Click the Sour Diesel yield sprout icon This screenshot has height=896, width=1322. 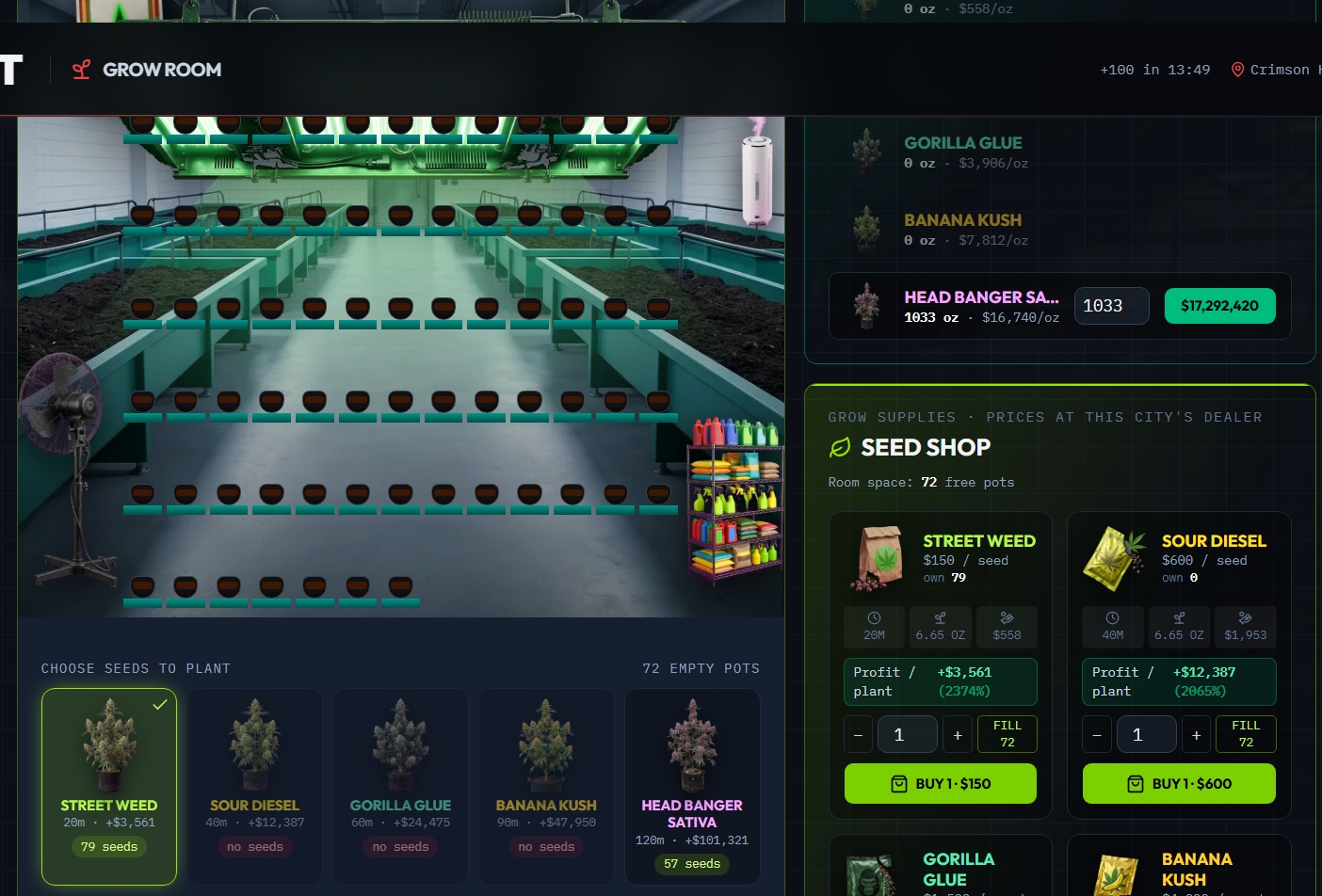(1179, 618)
